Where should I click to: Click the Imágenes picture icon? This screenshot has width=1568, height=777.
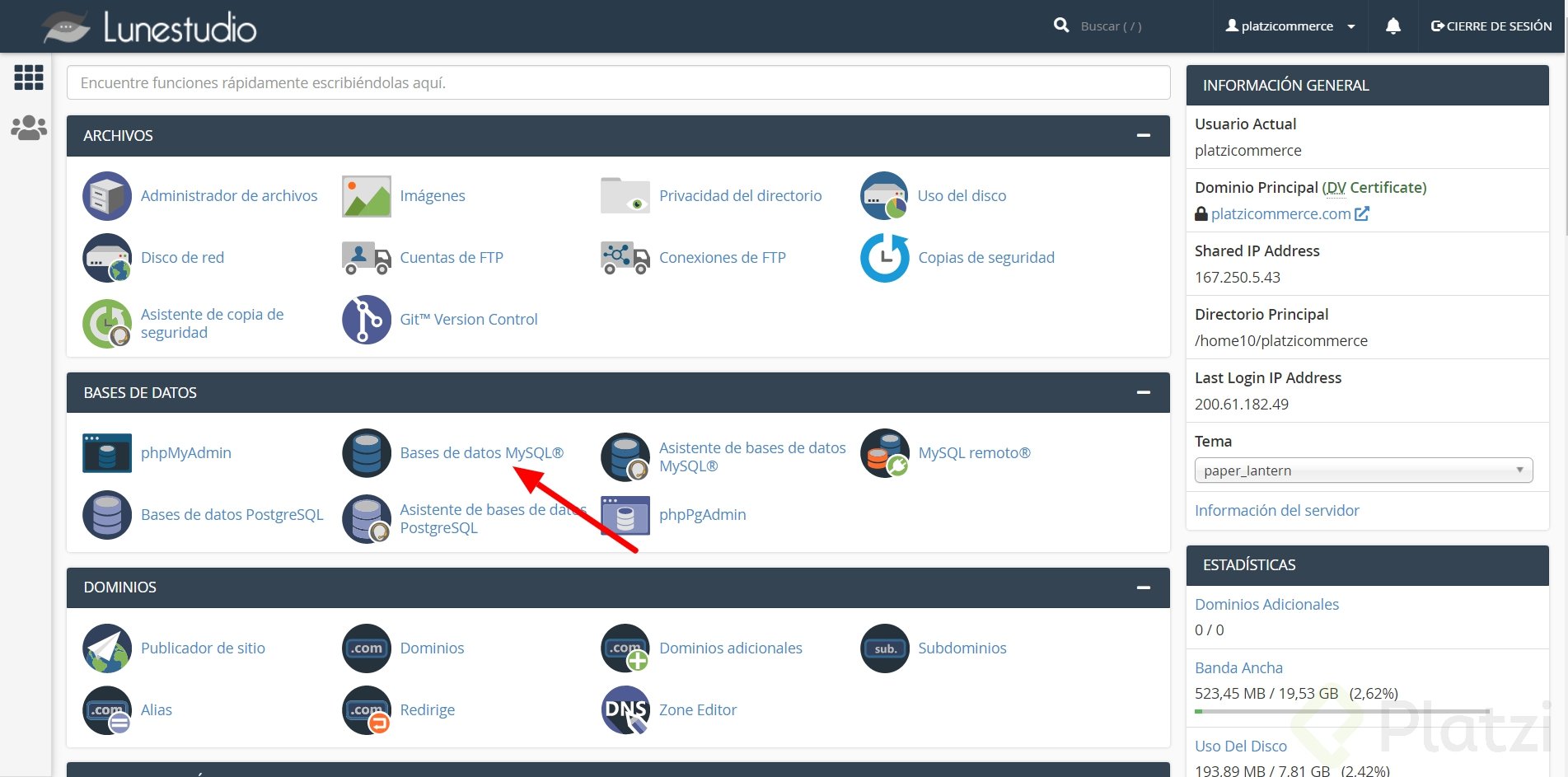[367, 196]
